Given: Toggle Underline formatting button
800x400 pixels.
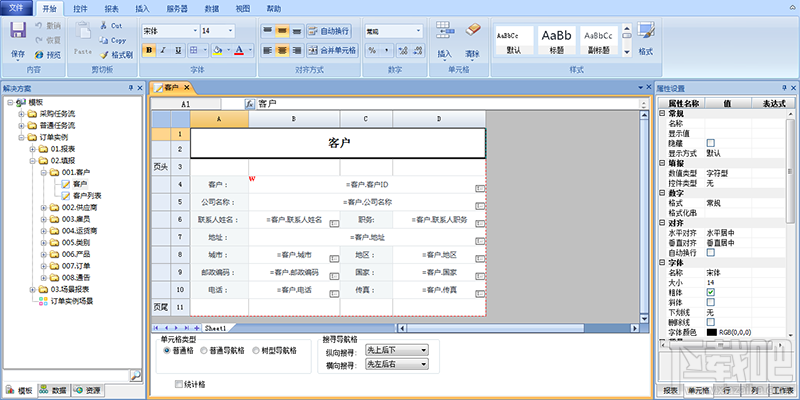Looking at the screenshot, I should (x=178, y=50).
